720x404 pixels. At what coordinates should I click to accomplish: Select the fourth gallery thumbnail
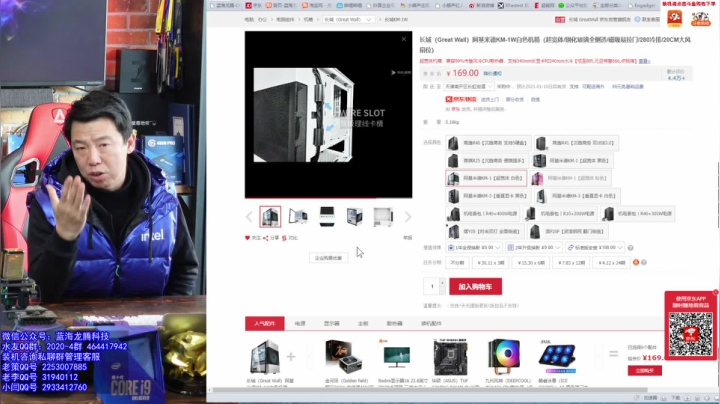(354, 216)
